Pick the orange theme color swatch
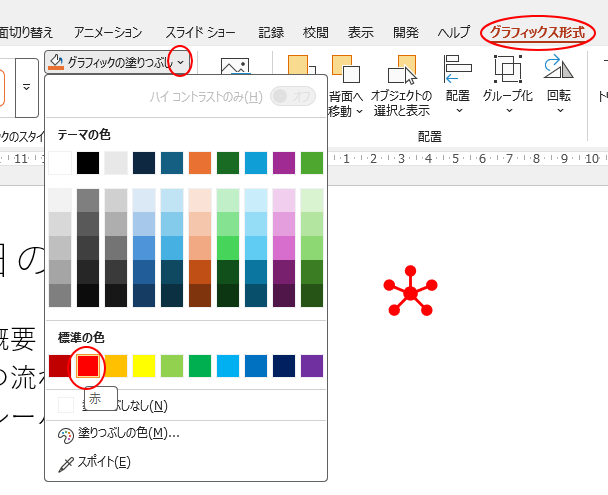The width and height of the screenshot is (608, 495). pyautogui.click(x=200, y=163)
